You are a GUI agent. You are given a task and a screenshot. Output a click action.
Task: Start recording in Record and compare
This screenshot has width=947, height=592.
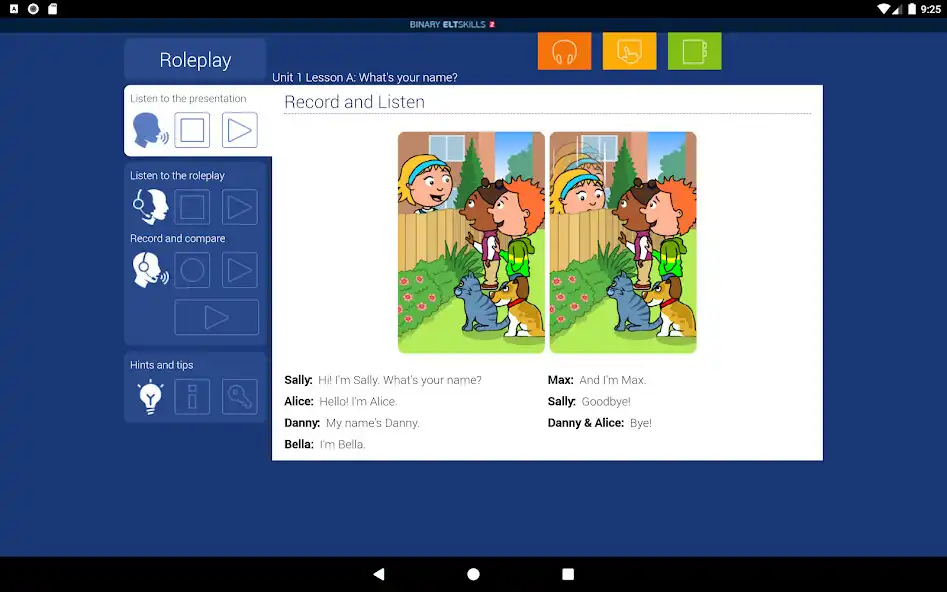191,269
